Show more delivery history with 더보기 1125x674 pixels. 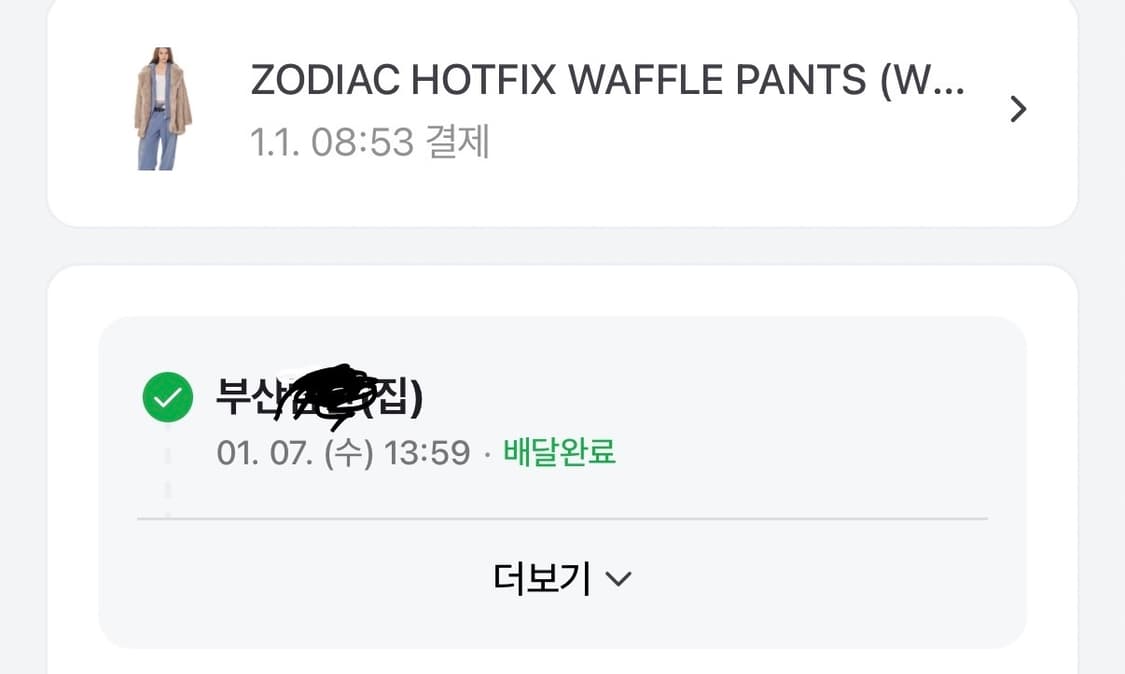562,577
